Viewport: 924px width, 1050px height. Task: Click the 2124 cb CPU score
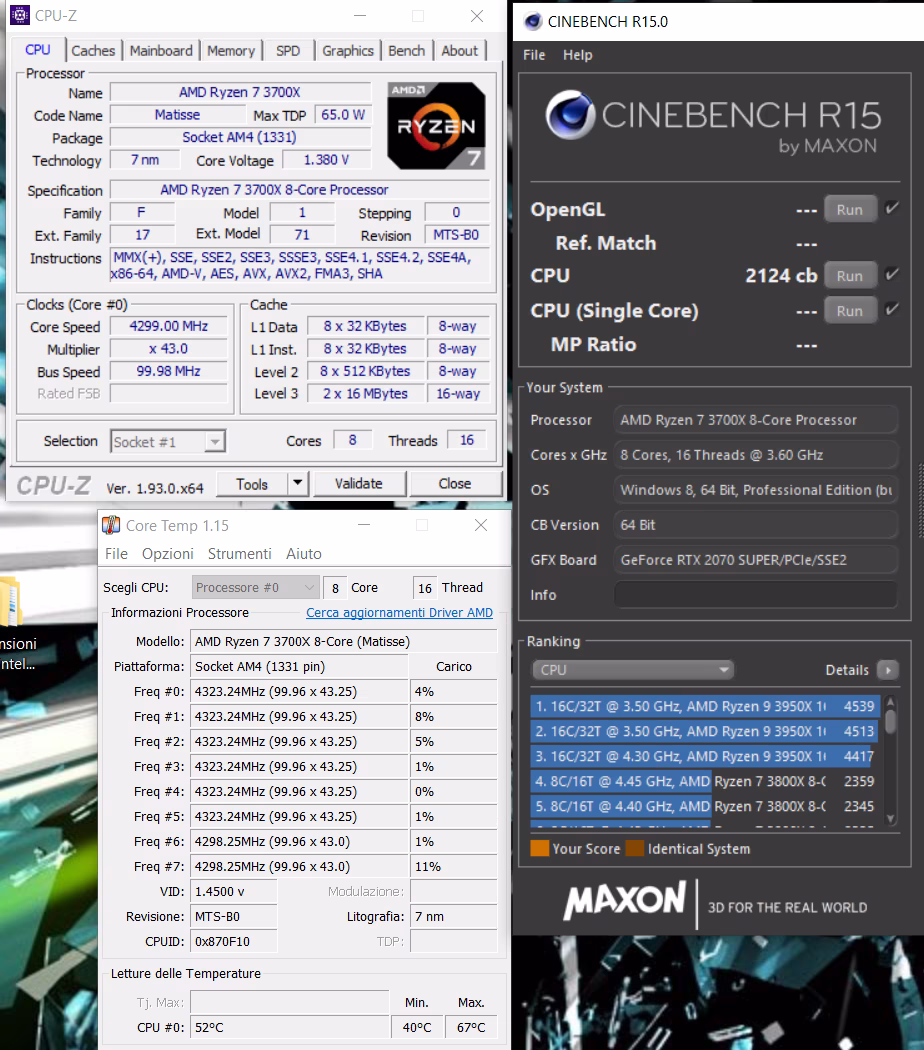tap(781, 276)
